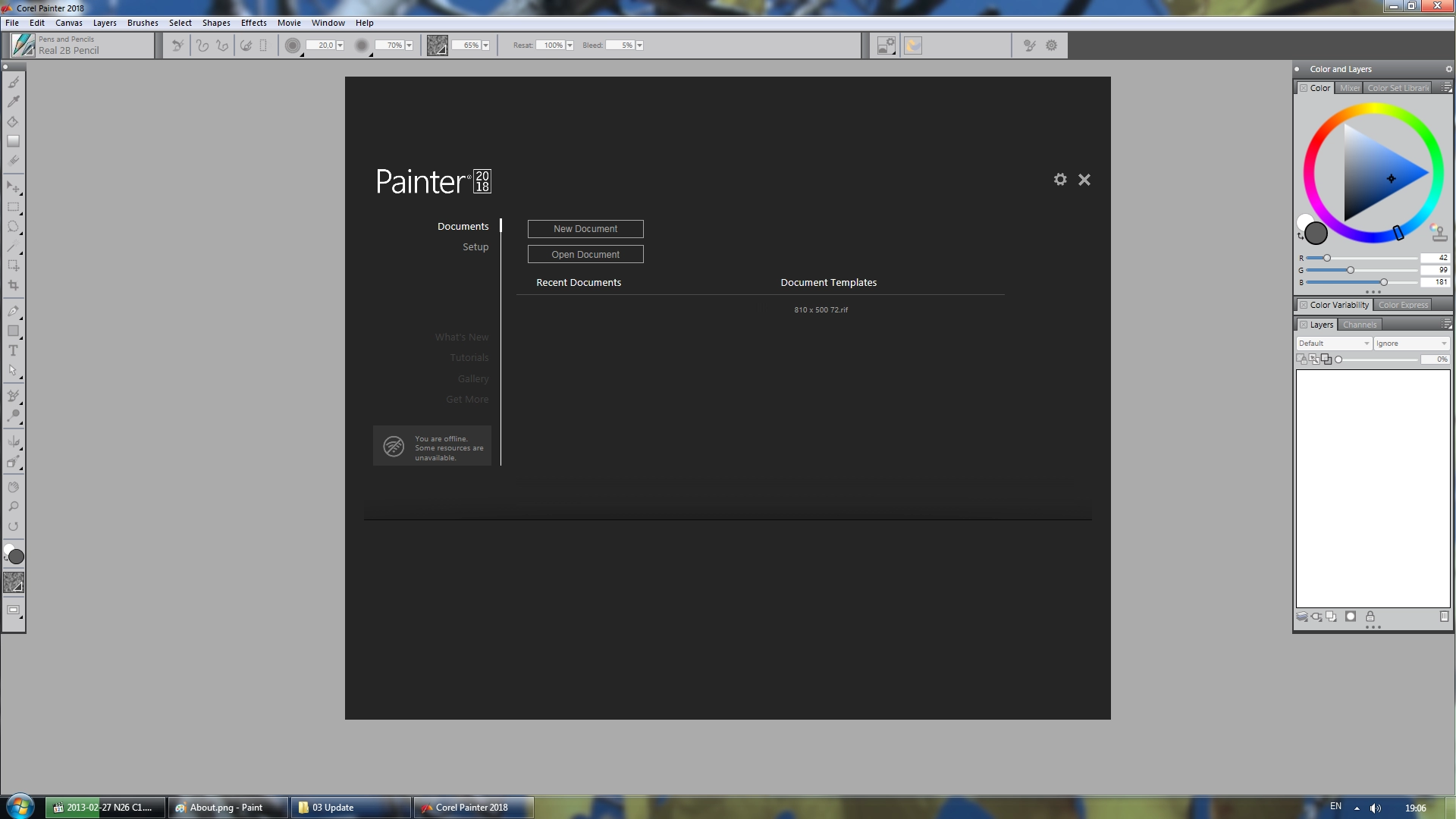Select the Crop tool
Image resolution: width=1456 pixels, height=819 pixels.
(x=13, y=286)
